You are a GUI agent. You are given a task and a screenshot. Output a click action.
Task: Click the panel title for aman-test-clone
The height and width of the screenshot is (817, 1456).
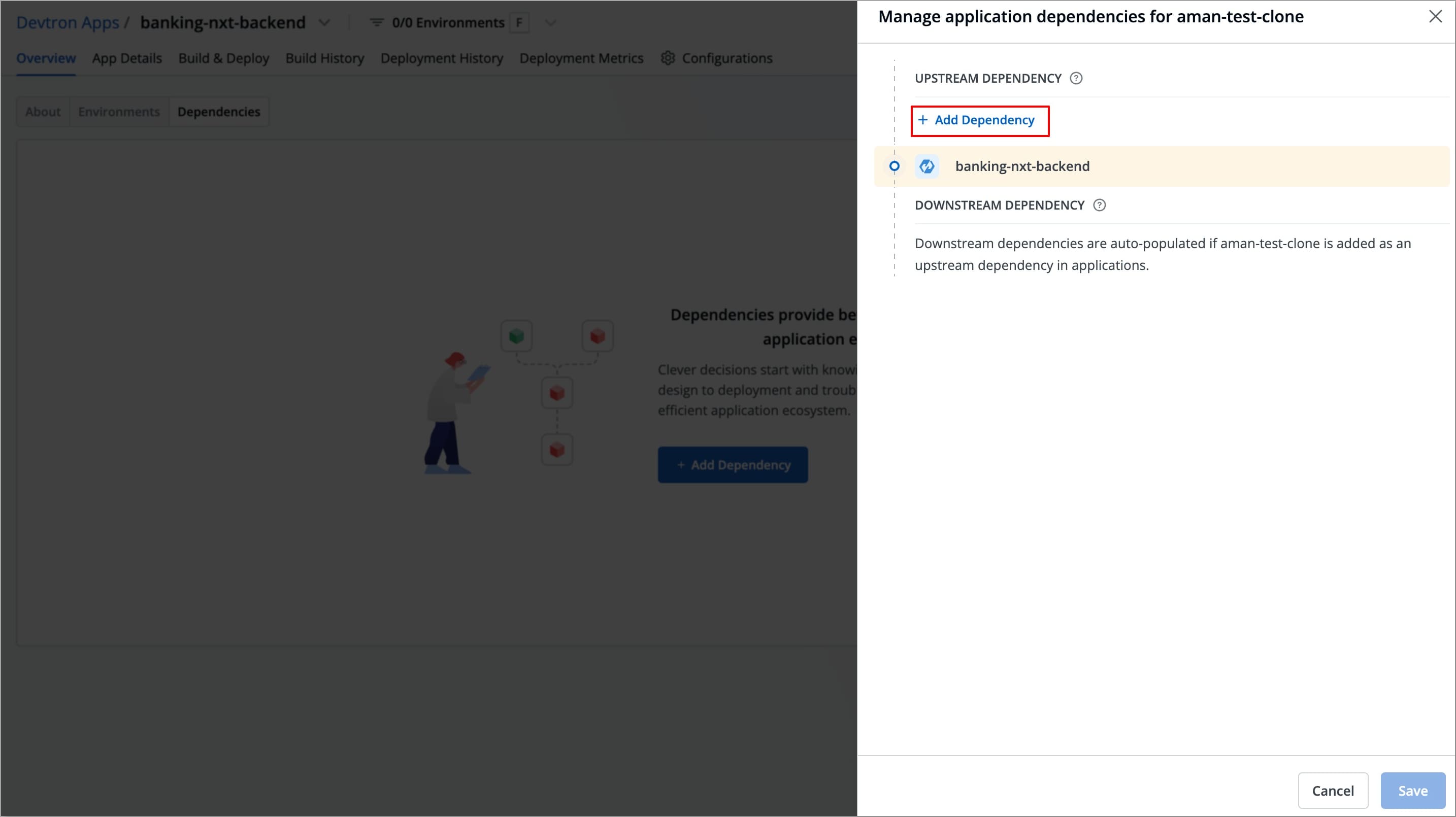pos(1091,17)
